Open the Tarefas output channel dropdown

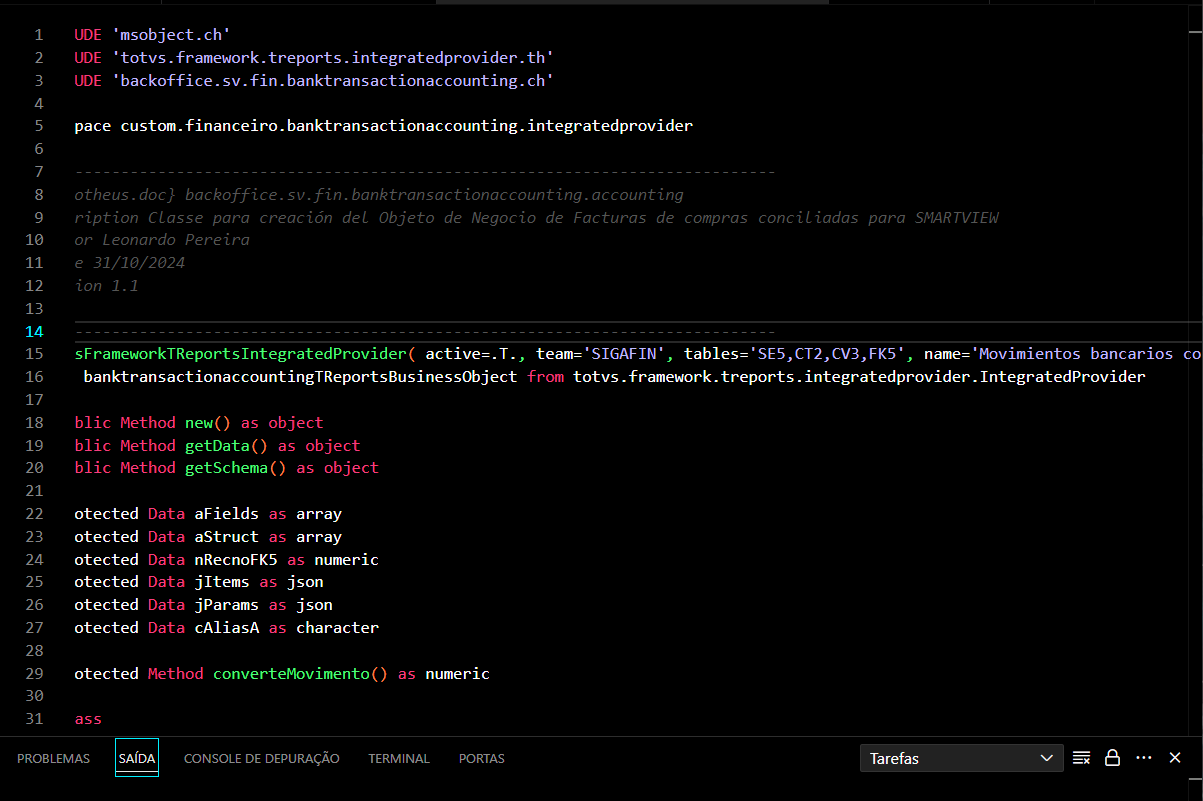pos(961,759)
